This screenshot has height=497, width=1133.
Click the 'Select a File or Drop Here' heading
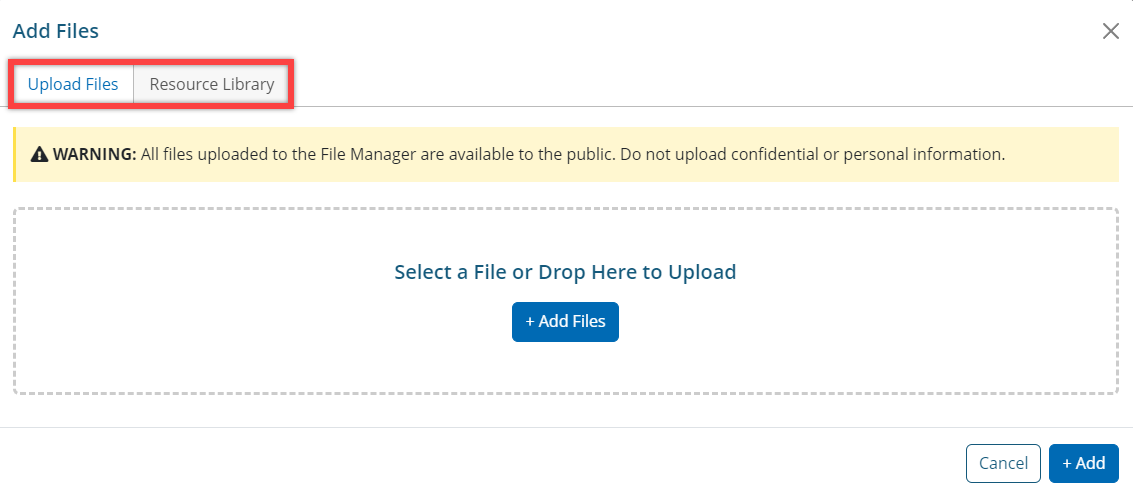tap(565, 271)
